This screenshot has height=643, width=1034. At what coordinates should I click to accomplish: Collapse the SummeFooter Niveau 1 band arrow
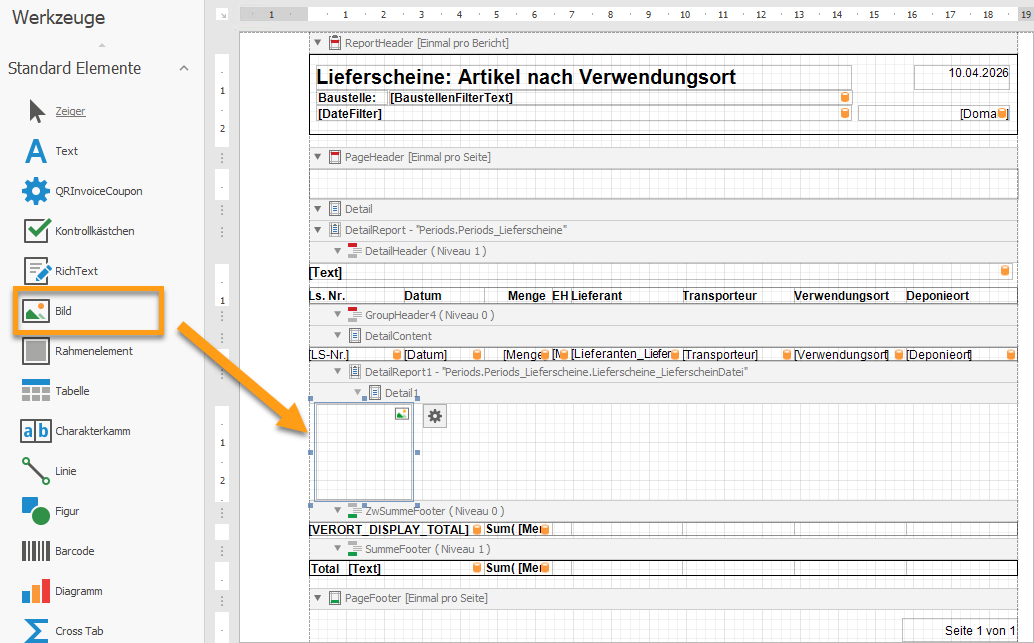[338, 549]
